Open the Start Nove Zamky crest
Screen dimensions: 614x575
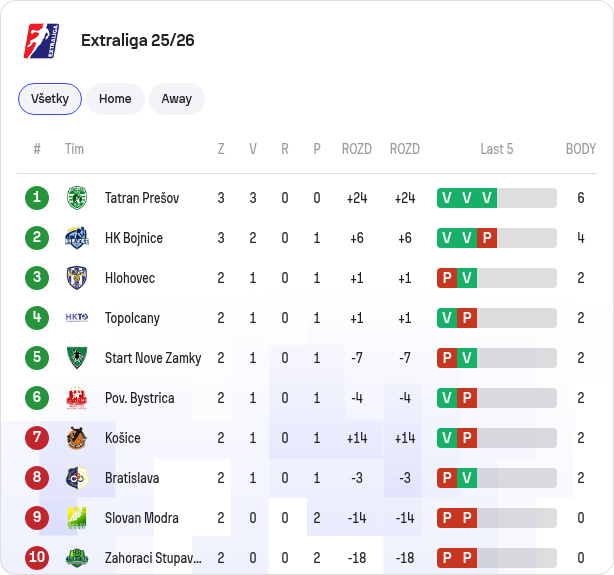click(x=77, y=358)
